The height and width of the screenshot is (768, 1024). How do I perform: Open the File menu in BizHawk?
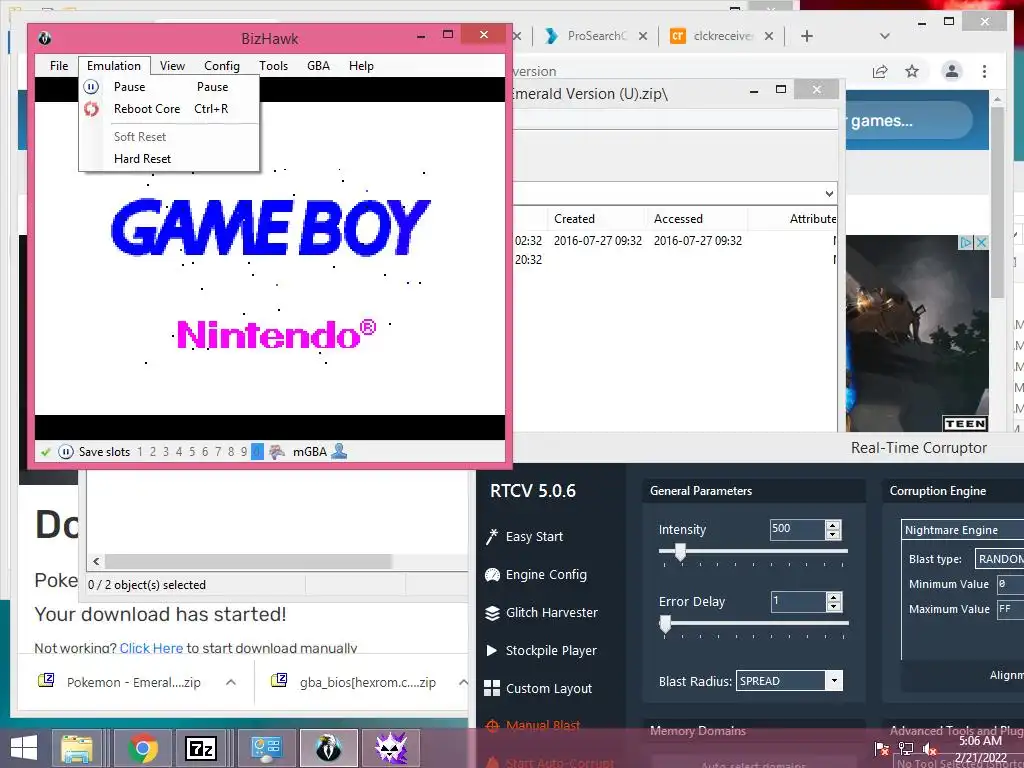tap(59, 66)
